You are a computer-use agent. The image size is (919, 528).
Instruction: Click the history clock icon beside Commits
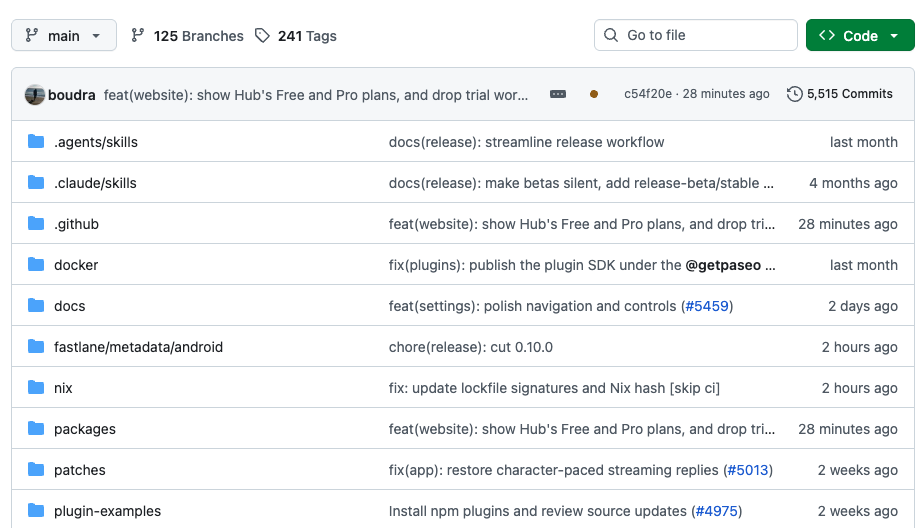pyautogui.click(x=794, y=94)
